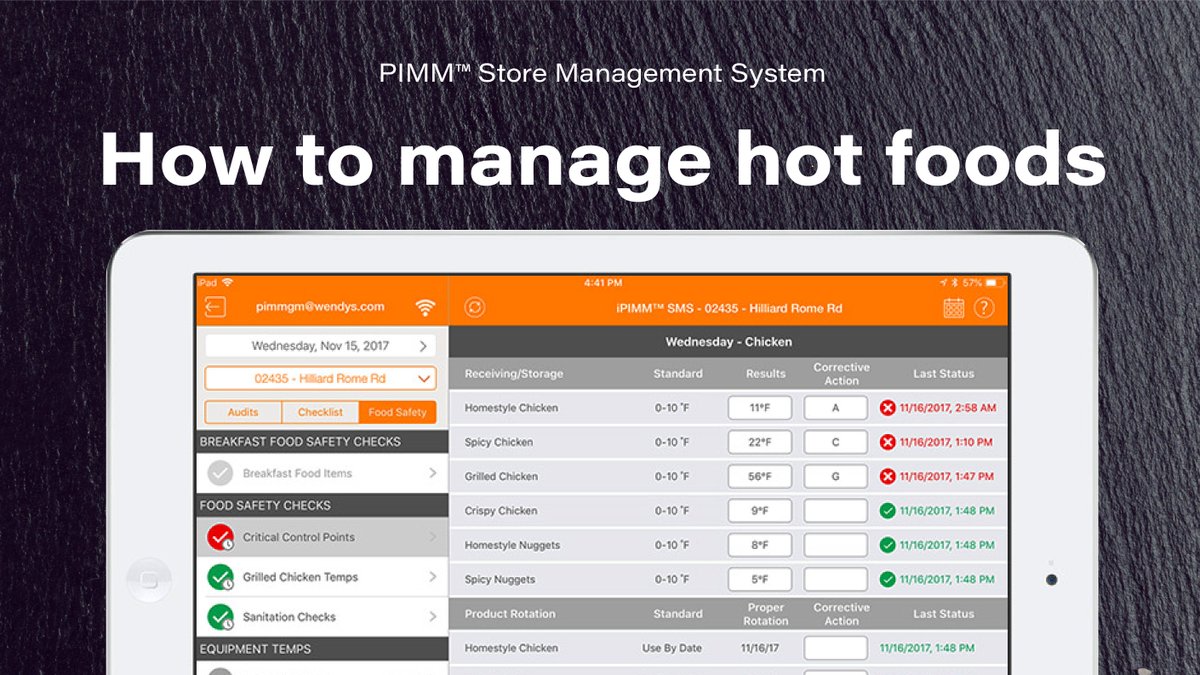The height and width of the screenshot is (675, 1200).
Task: Tap red X status for Homestyle Chicken
Action: 887,408
